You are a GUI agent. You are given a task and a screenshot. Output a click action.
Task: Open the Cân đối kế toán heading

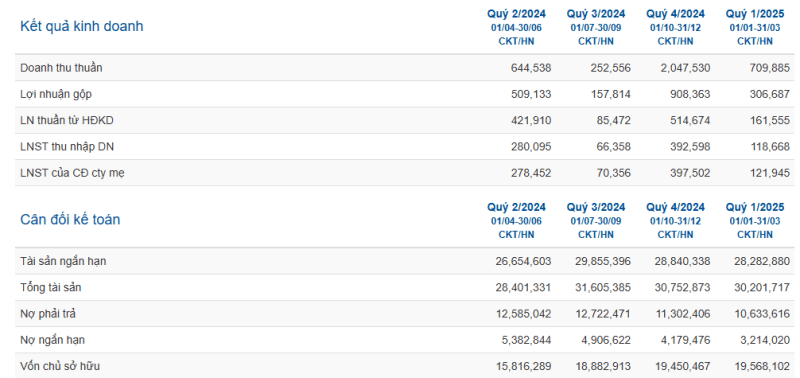click(70, 220)
